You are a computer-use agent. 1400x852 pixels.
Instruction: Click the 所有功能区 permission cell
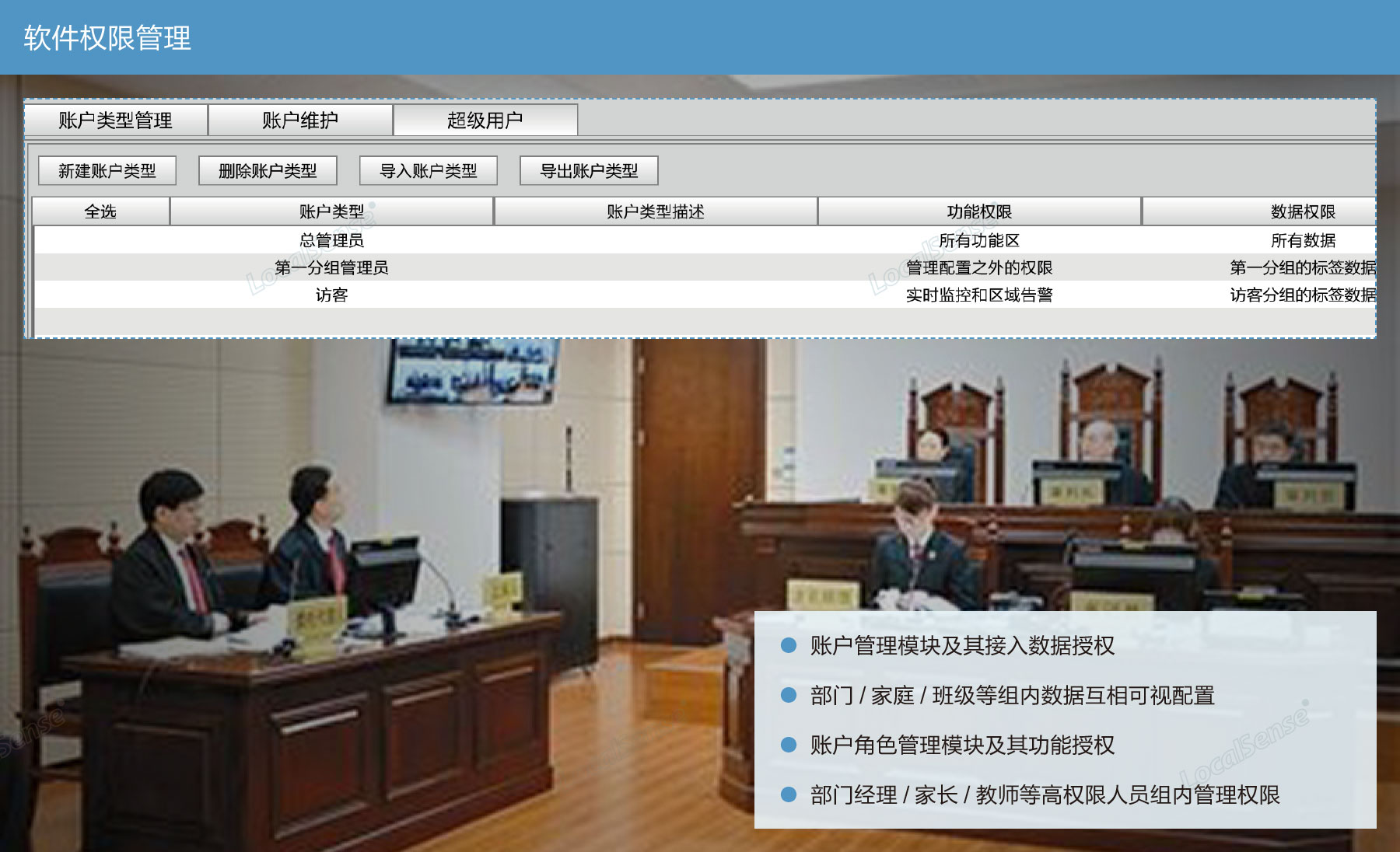pos(979,240)
